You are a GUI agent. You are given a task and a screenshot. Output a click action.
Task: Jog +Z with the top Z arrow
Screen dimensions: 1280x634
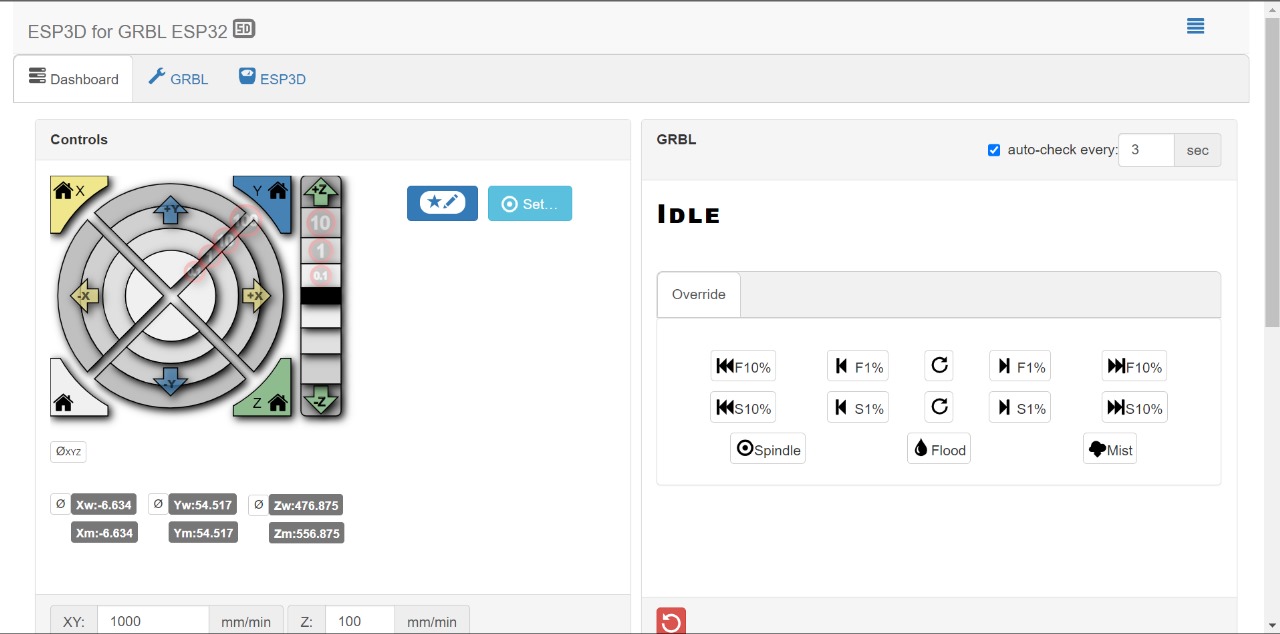point(321,190)
